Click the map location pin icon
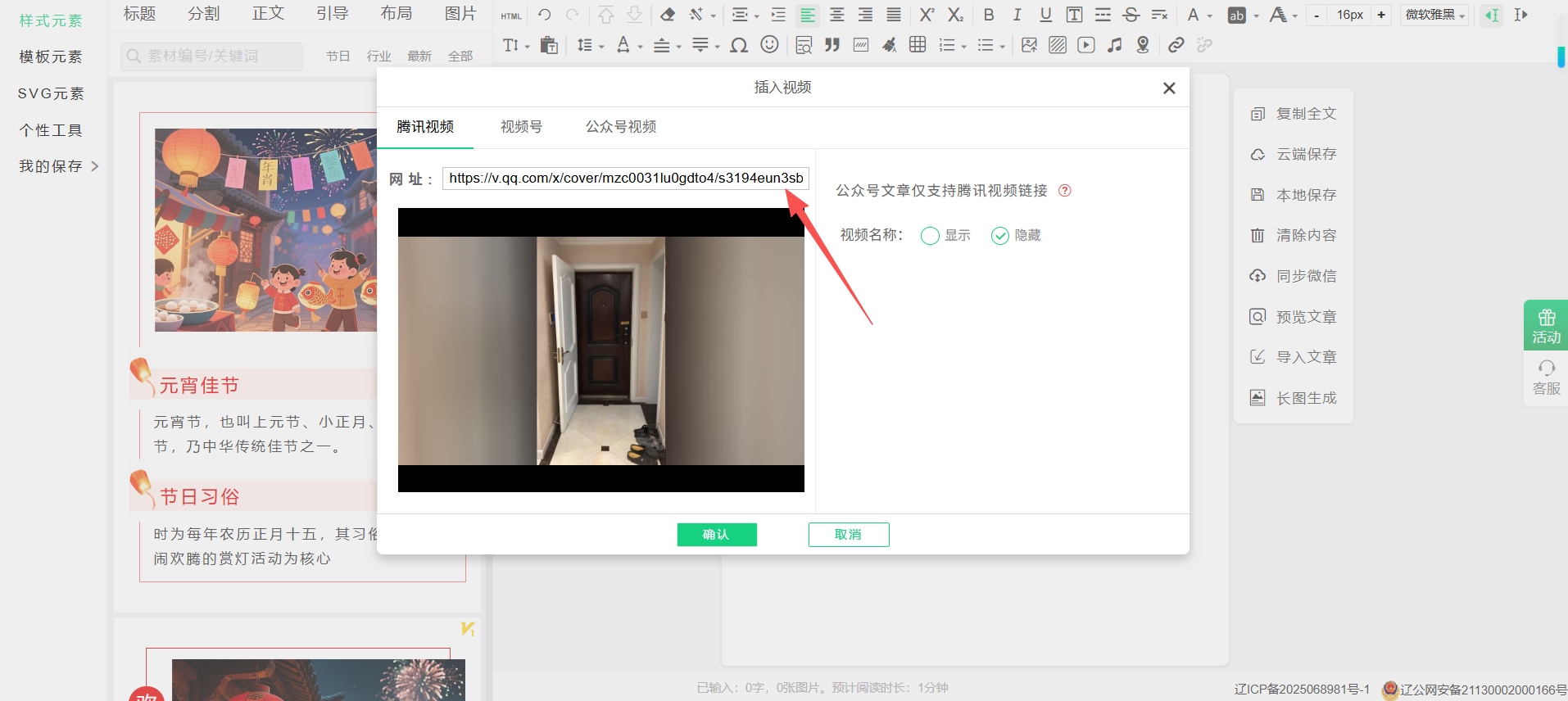 coord(1143,45)
